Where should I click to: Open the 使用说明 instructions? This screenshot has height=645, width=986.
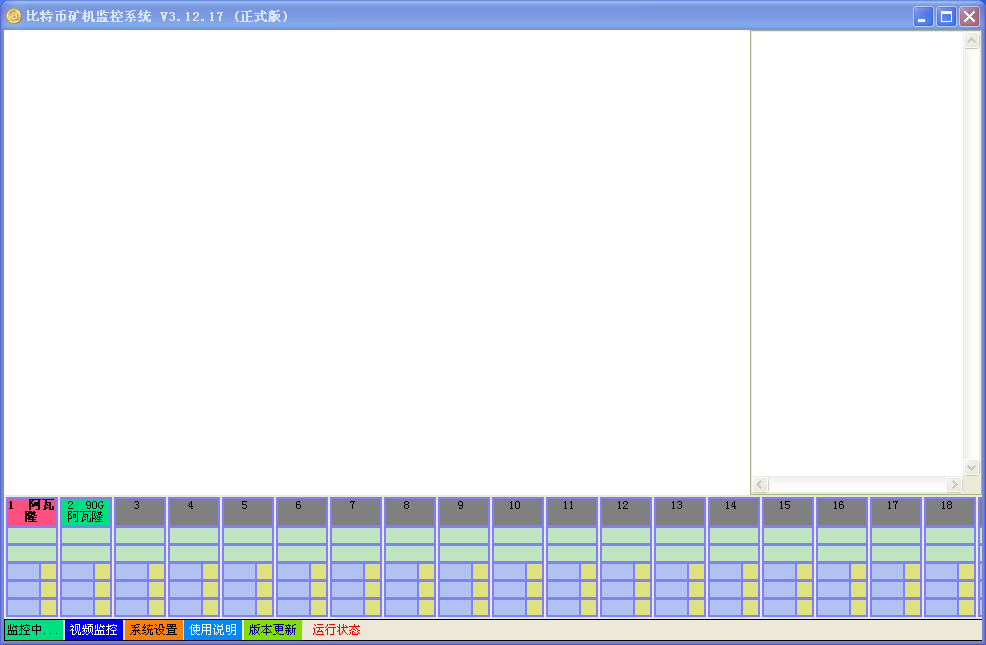213,629
